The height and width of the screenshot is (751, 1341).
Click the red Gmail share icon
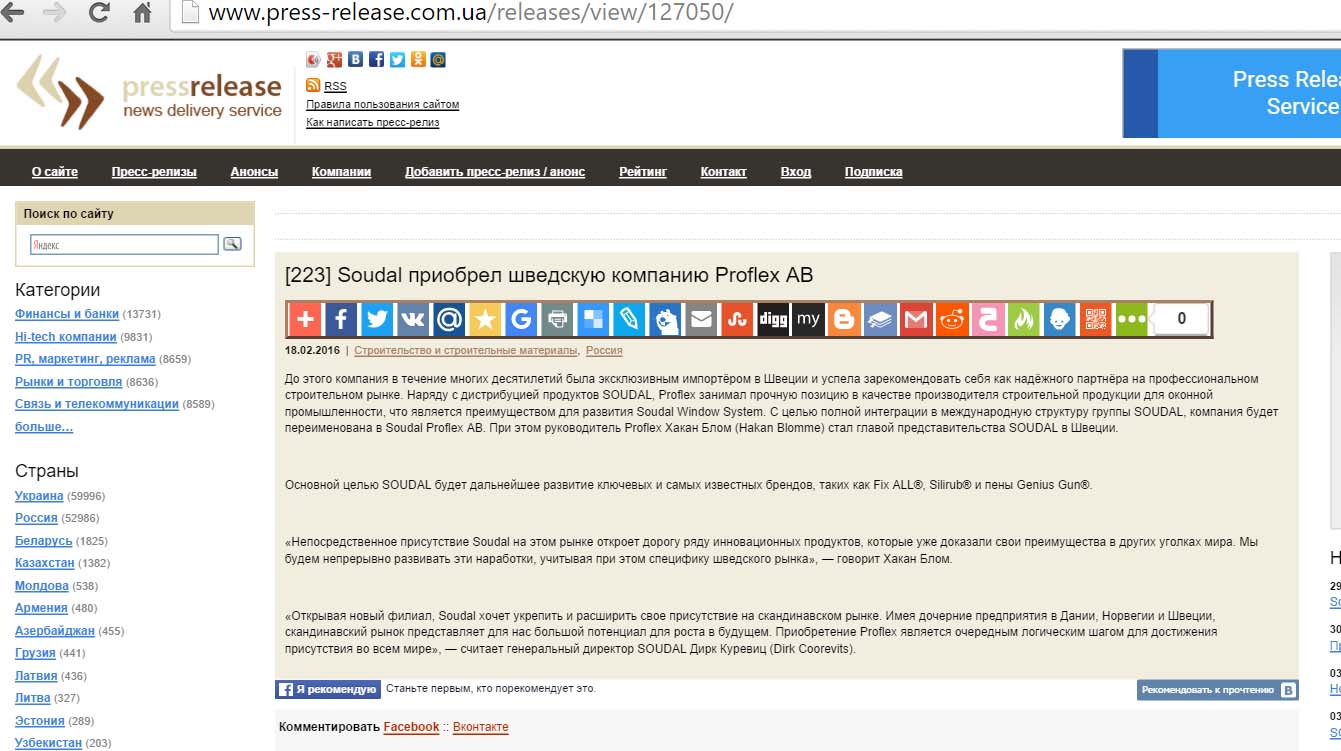[x=916, y=319]
